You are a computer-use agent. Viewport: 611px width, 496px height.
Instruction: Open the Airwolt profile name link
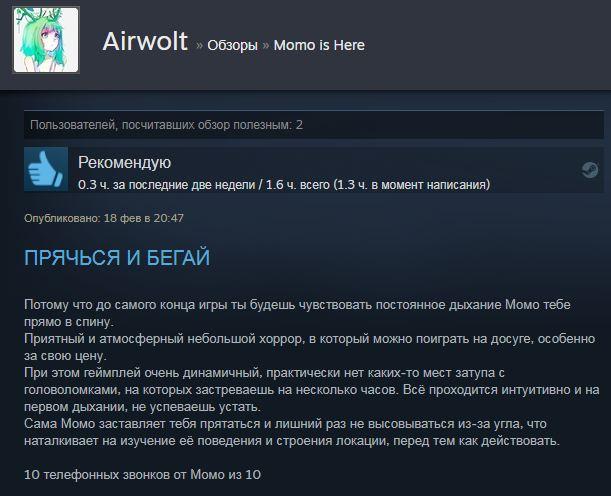[145, 41]
